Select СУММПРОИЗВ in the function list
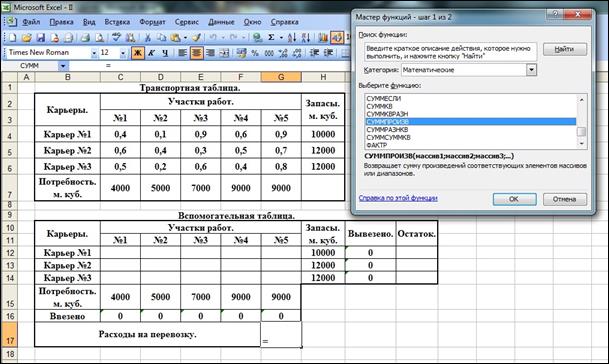The width and height of the screenshot is (609, 364). pos(471,122)
